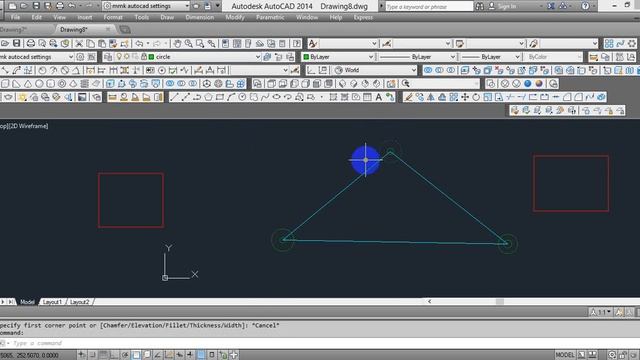Select the Move tool in the Modify toolbar
The image size is (640, 360).
click(x=465, y=97)
